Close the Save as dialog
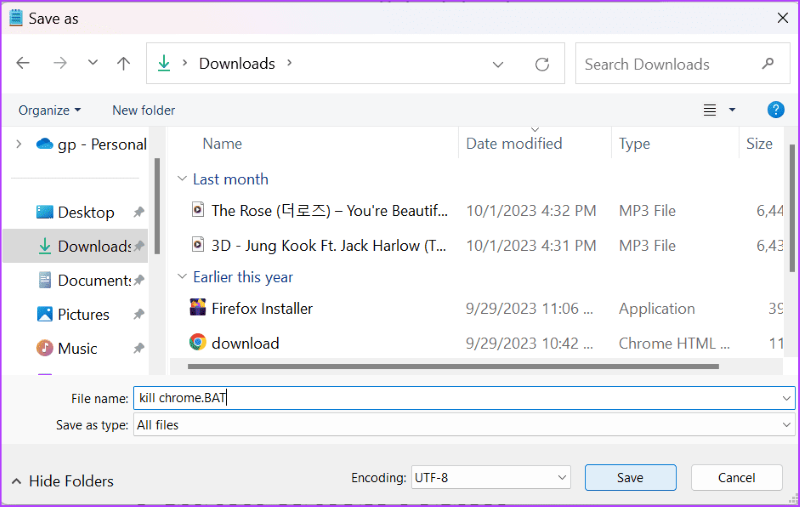This screenshot has width=800, height=507. [783, 18]
